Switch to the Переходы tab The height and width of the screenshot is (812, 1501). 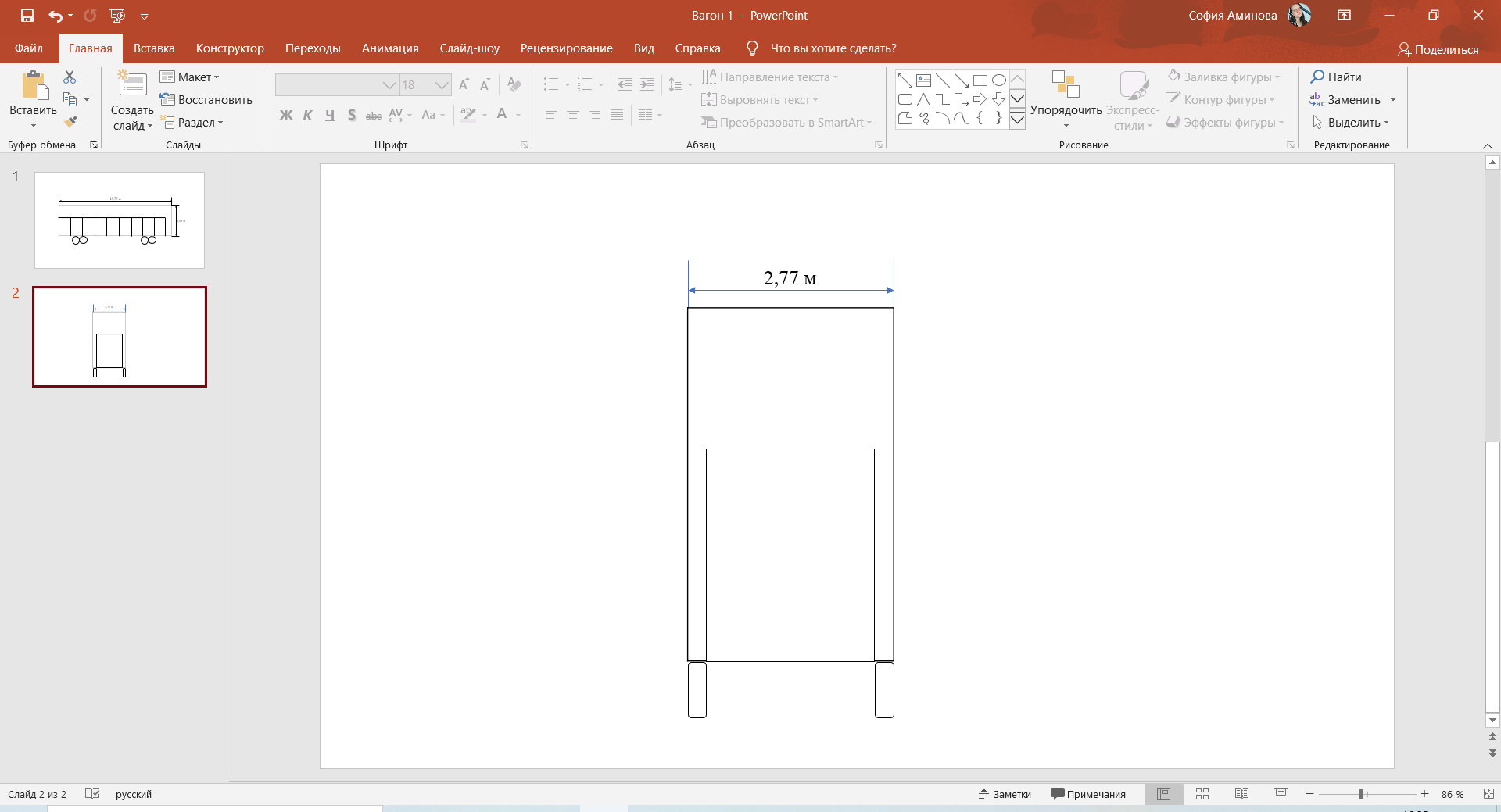313,48
